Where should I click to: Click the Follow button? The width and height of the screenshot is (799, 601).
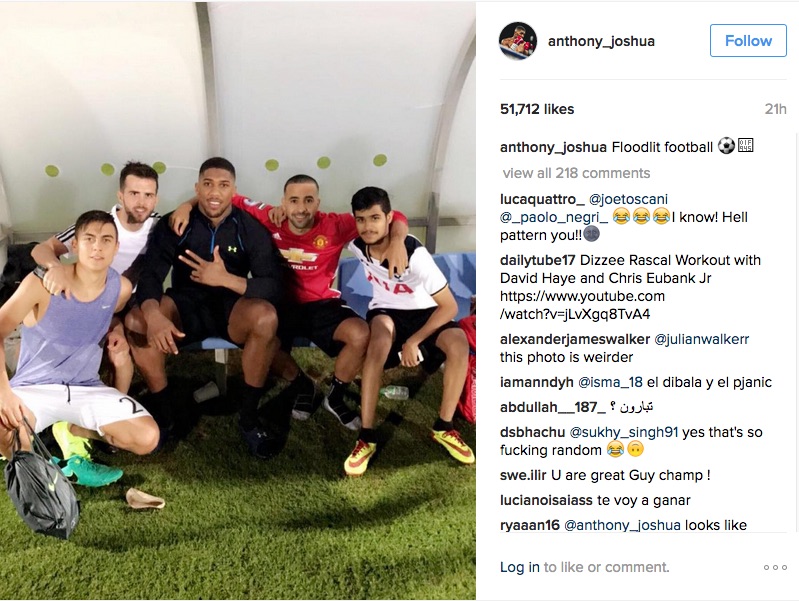click(748, 40)
